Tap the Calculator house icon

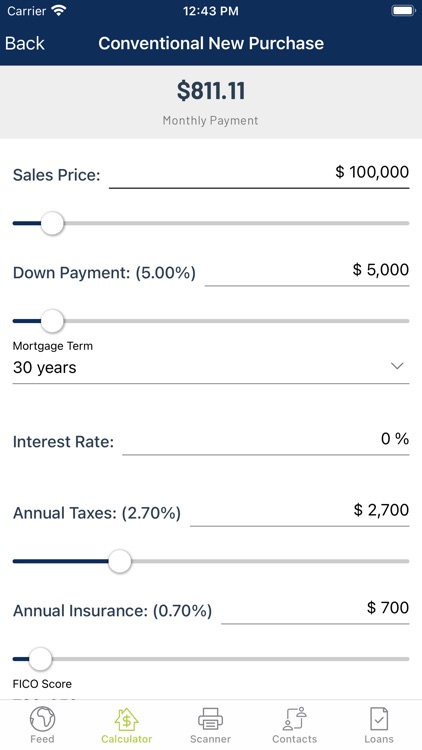(x=126, y=719)
